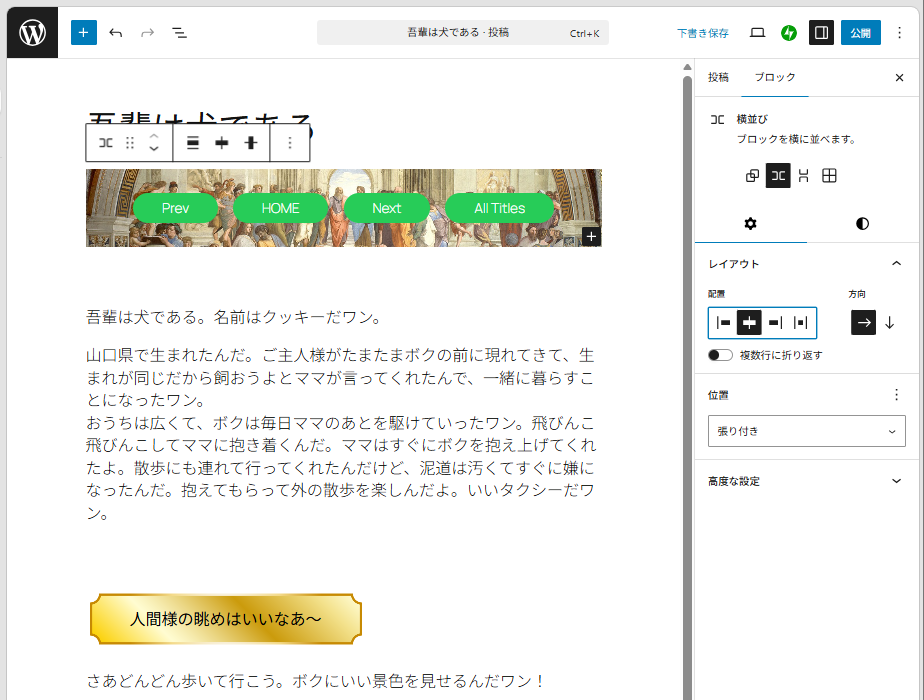Open block toolbar options three-dot menu

click(x=290, y=143)
